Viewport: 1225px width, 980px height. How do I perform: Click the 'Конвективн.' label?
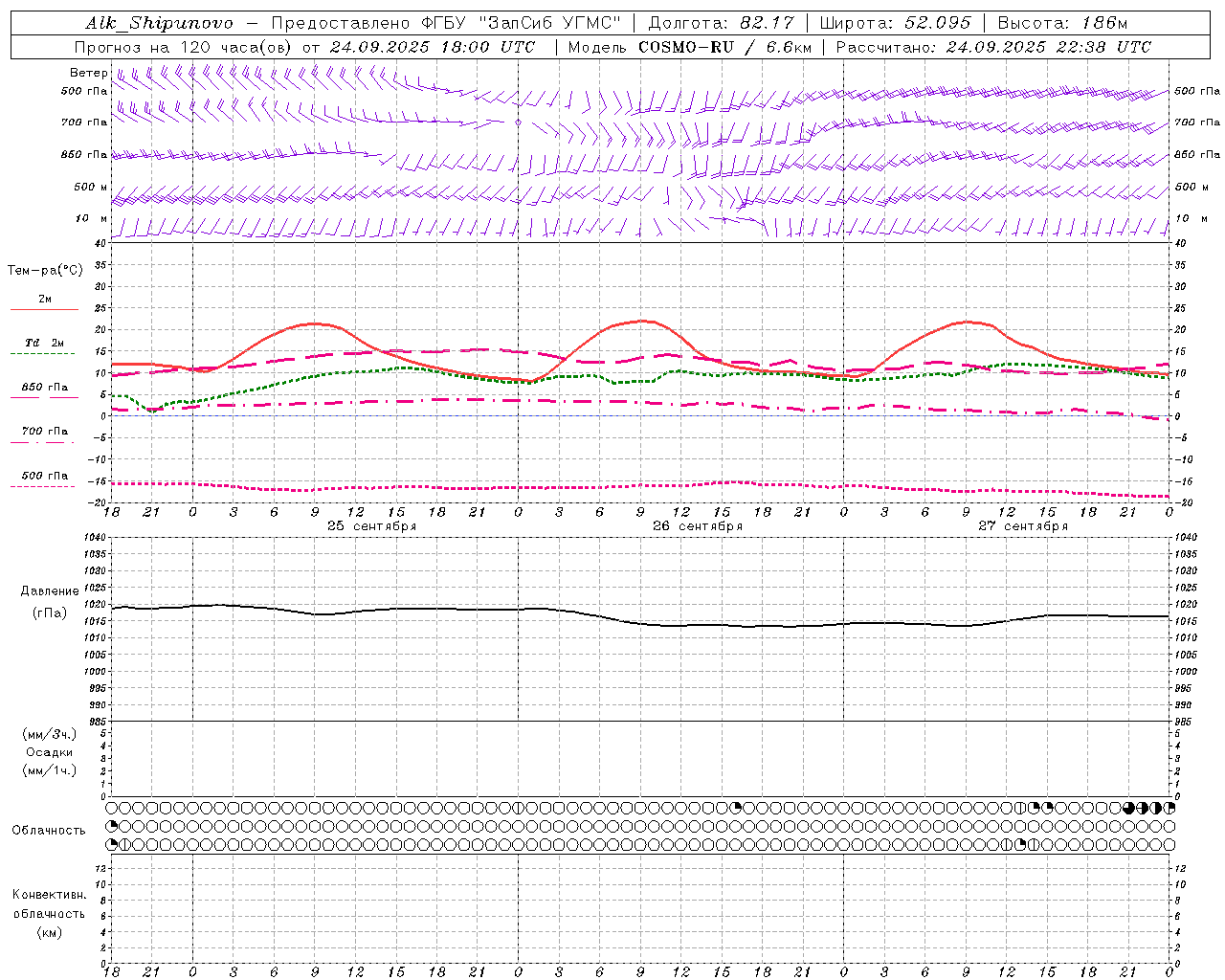click(50, 895)
